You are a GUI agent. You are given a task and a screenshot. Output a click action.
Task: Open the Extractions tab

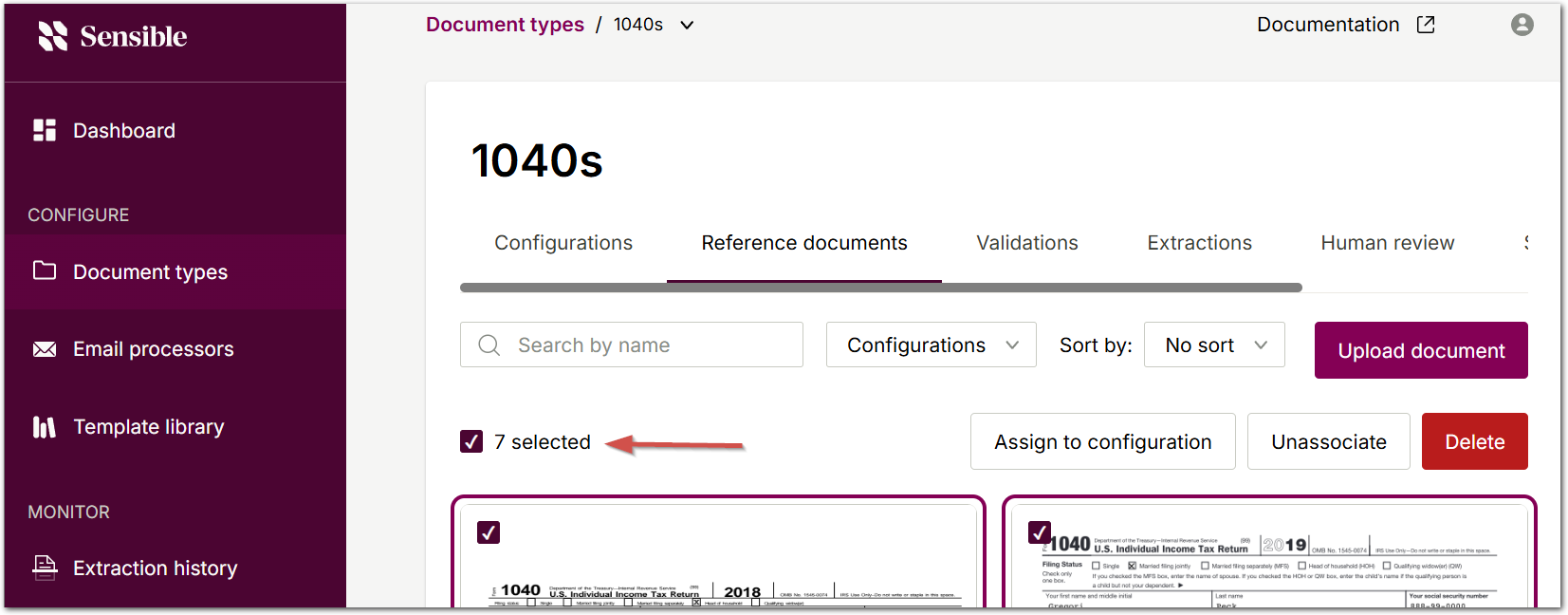click(x=1199, y=243)
